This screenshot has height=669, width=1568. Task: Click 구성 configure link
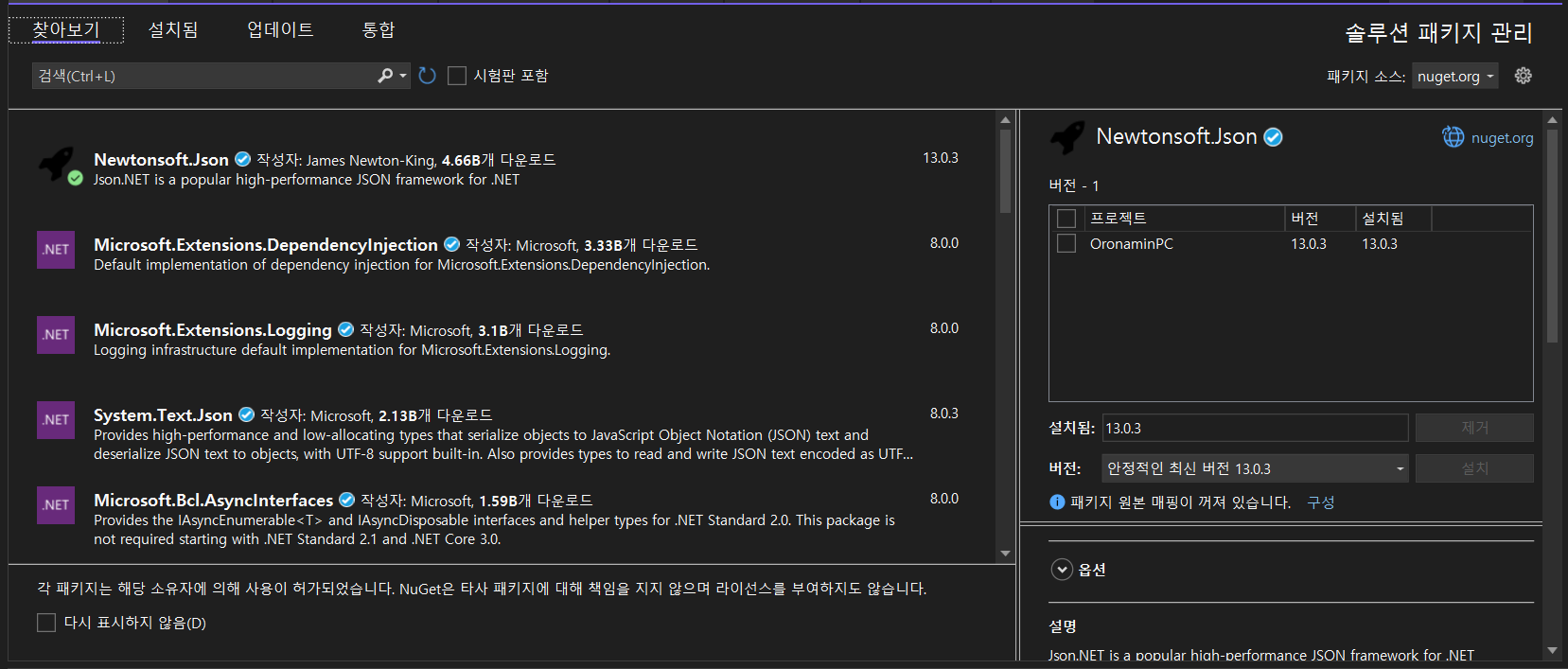point(1320,502)
